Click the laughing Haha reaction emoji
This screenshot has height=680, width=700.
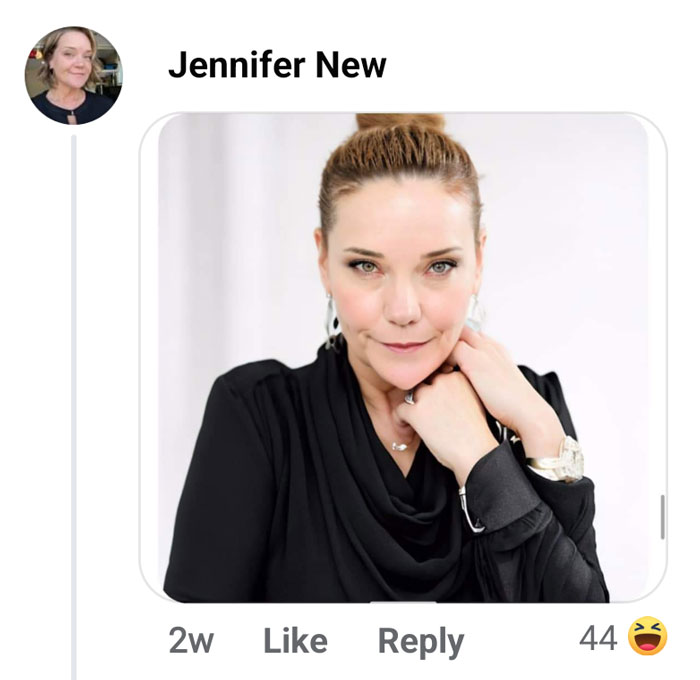(647, 636)
